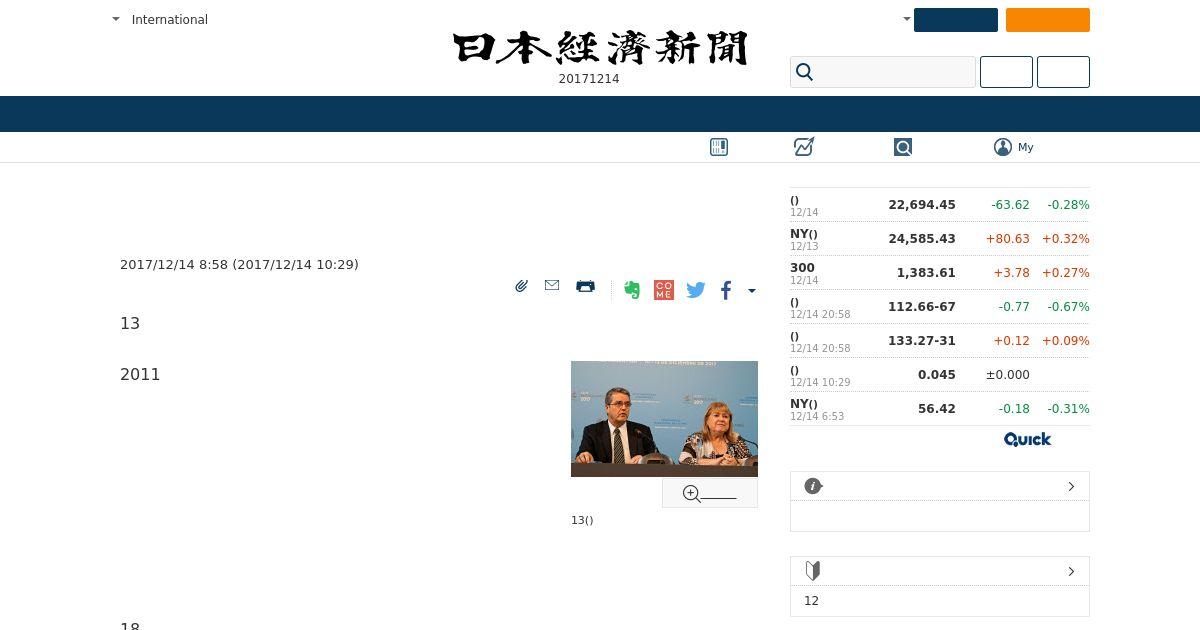1200x630 pixels.
Task: Click the 0.045 yield row
Action: pyautogui.click(x=940, y=375)
